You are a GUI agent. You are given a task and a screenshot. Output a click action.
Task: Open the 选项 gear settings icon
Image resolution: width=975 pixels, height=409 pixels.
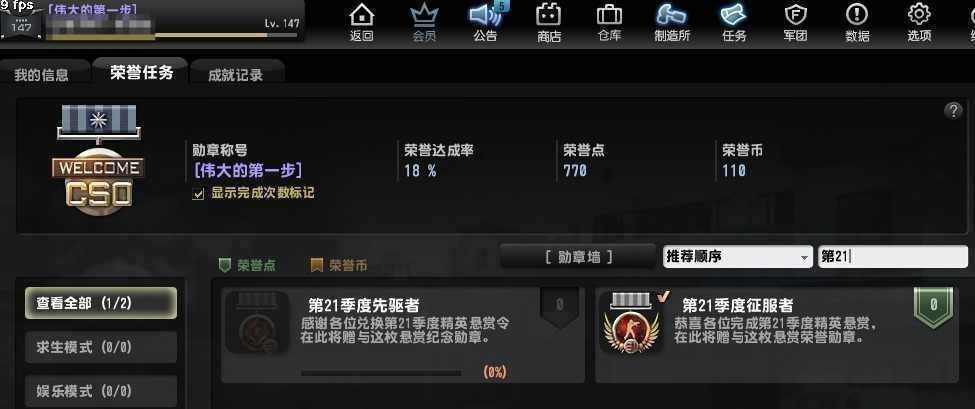[x=919, y=16]
